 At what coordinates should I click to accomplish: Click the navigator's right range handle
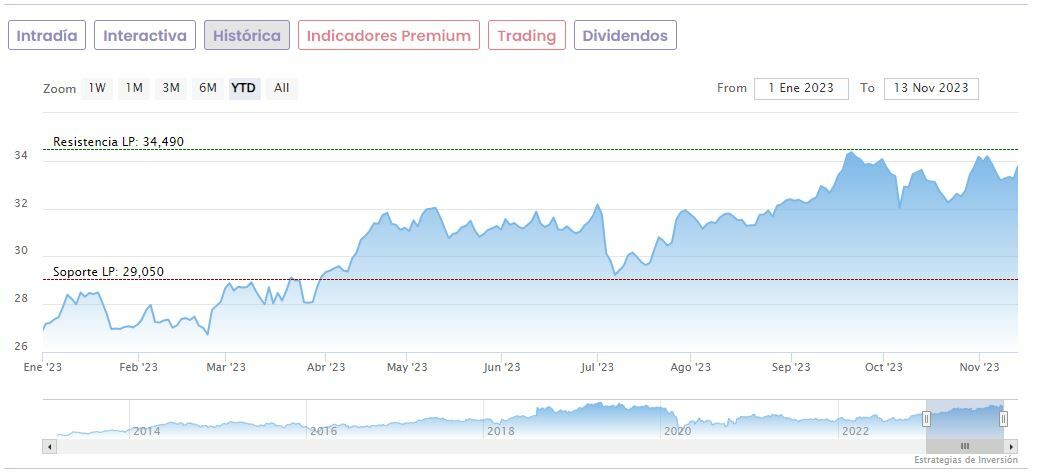pyautogui.click(x=1003, y=418)
